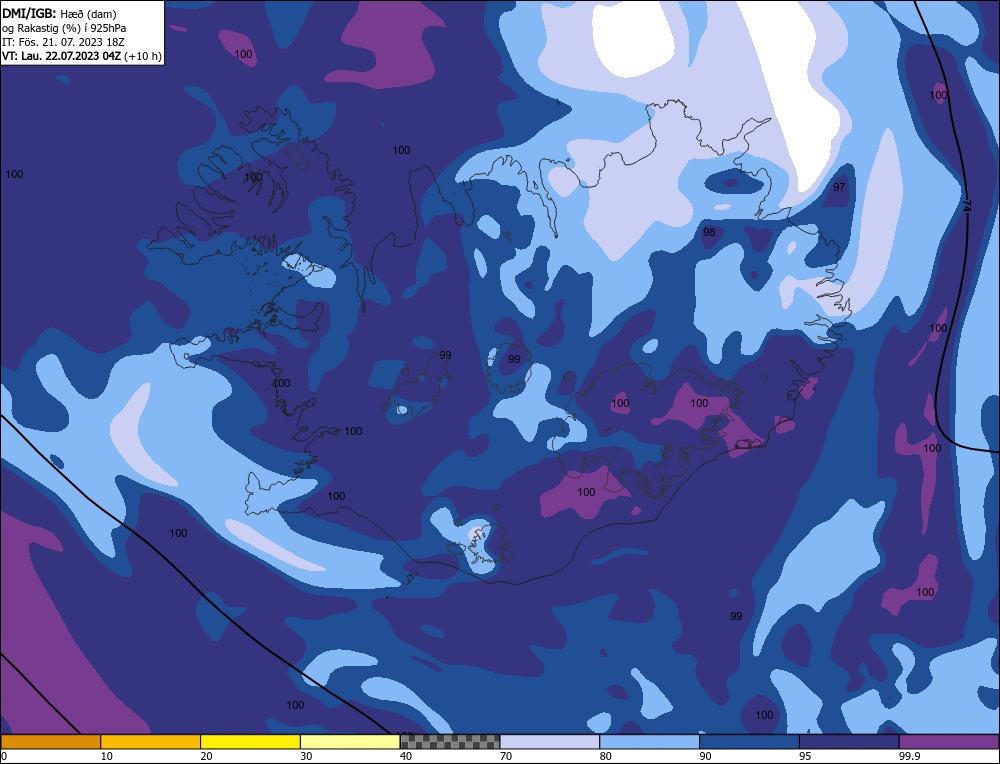The height and width of the screenshot is (764, 1000).
Task: Select the 'VT: Lau. 22.07.2023 04Z' line
Action: tap(61, 56)
